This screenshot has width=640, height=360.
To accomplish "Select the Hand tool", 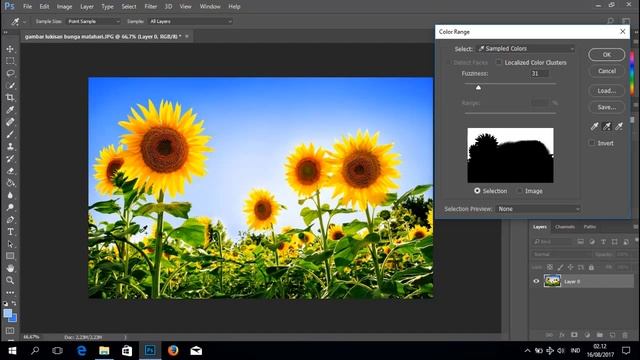I will pos(10,268).
